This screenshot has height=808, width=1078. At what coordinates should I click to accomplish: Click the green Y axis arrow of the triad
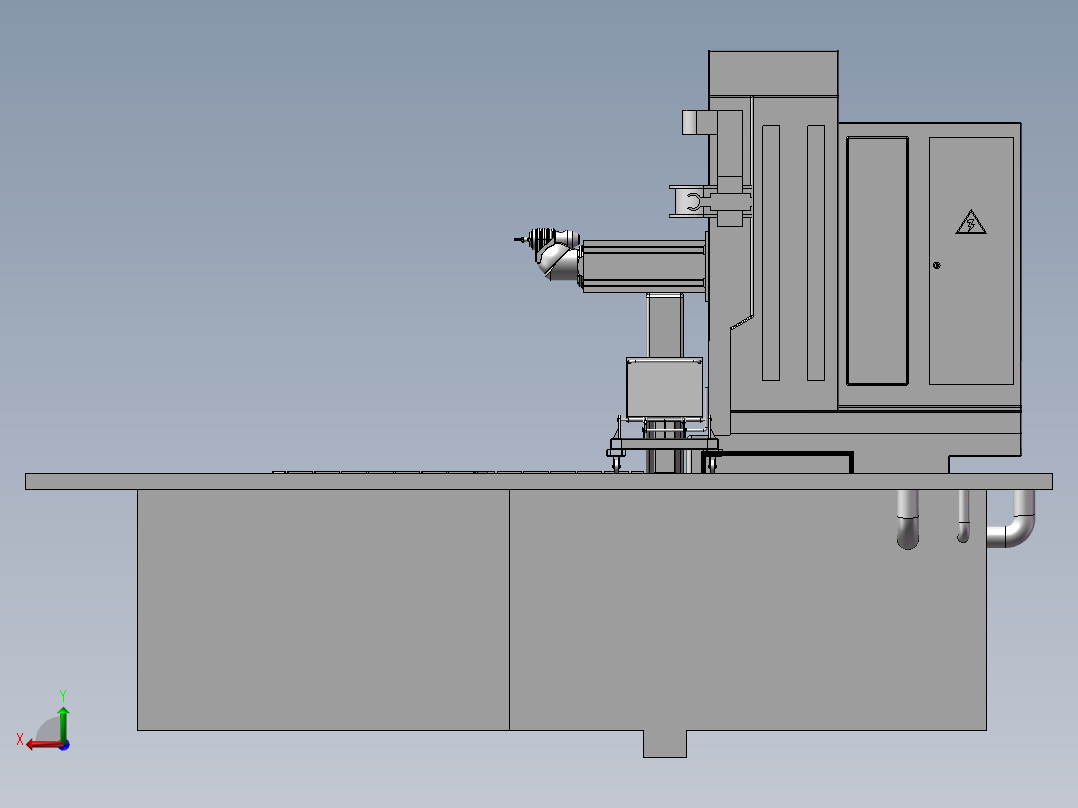point(63,723)
